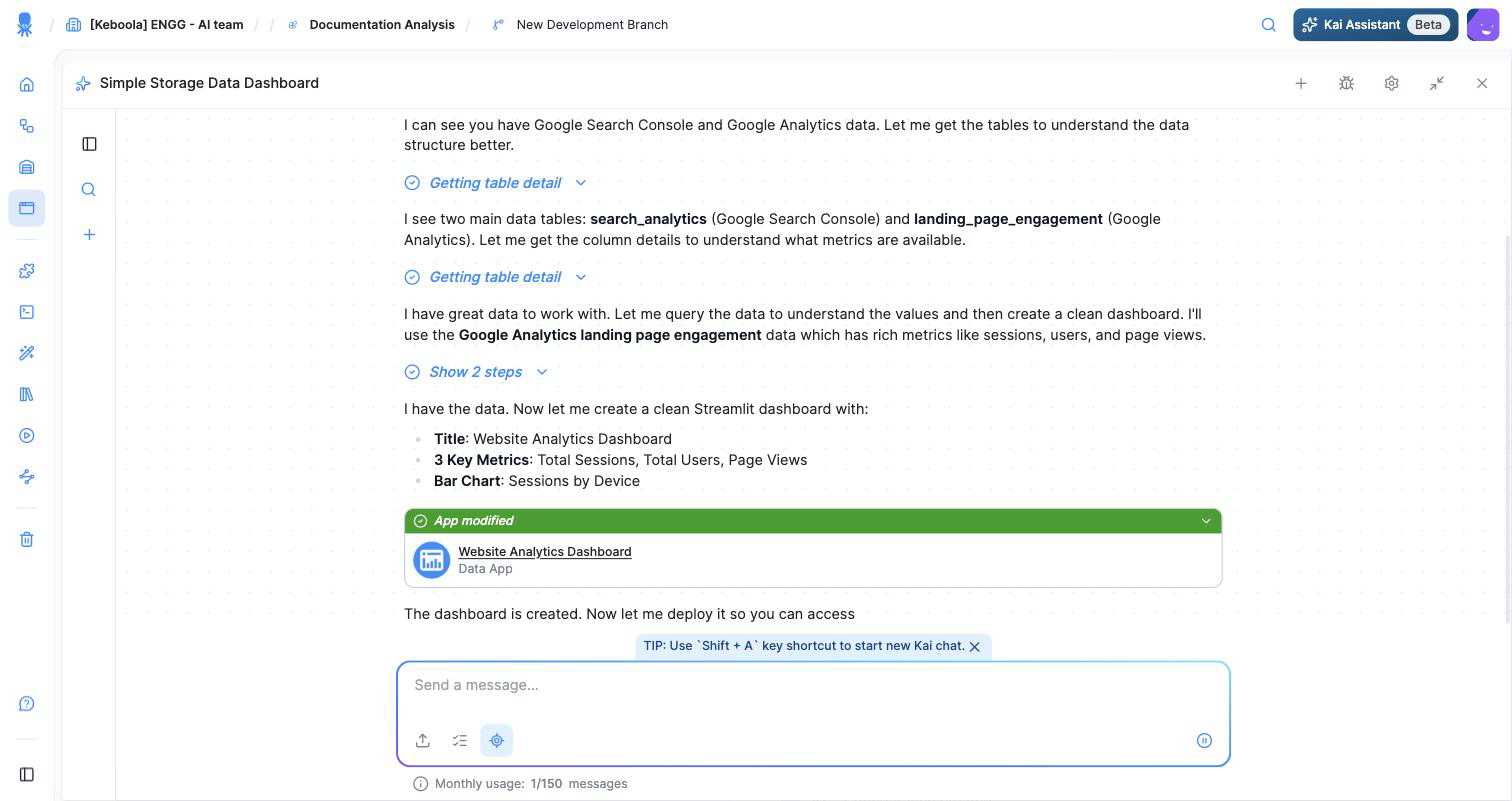This screenshot has width=1512, height=801.
Task: Start a new chat with plus icon in side panel
Action: pos(89,235)
